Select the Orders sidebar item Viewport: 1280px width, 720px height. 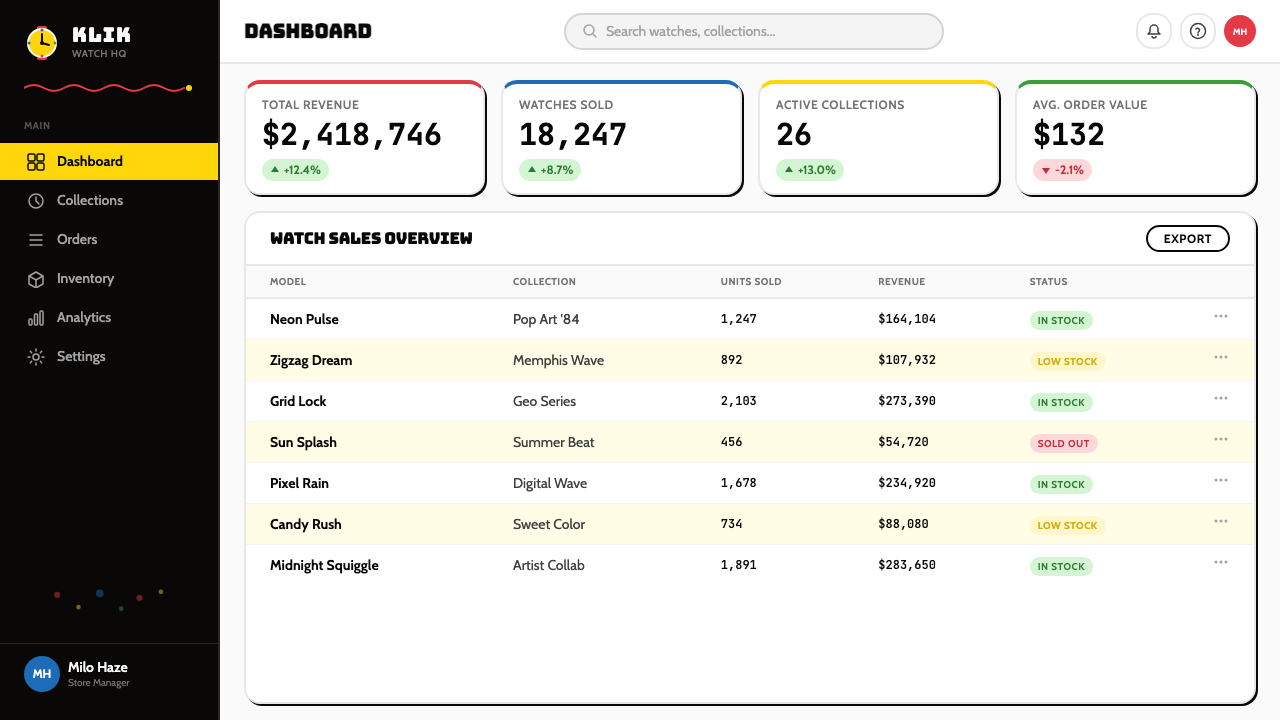[109, 239]
